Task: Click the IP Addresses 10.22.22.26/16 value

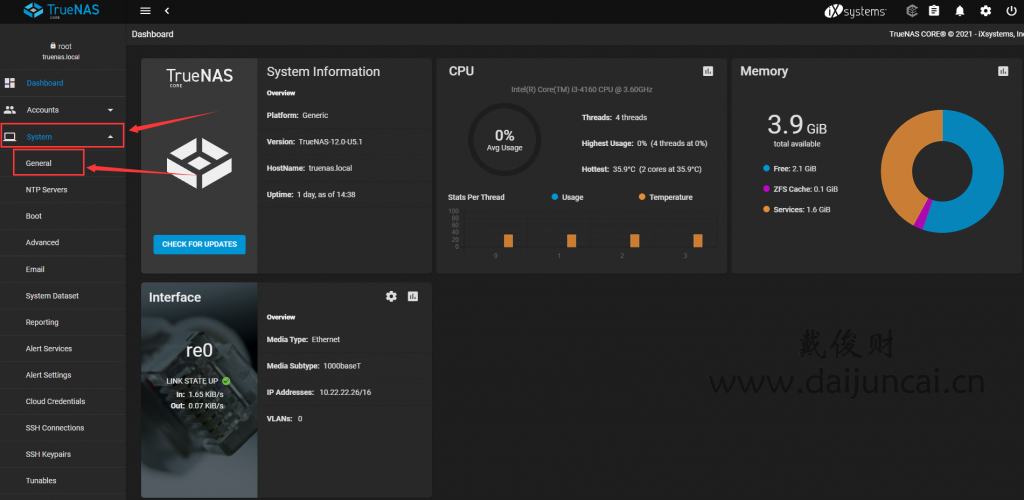Action: coord(345,392)
